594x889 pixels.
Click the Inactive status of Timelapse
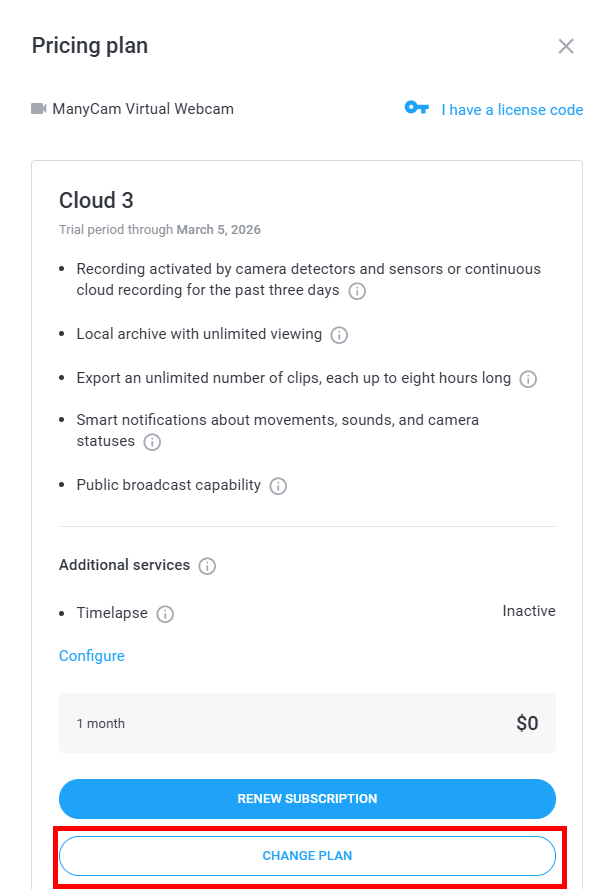click(x=529, y=611)
